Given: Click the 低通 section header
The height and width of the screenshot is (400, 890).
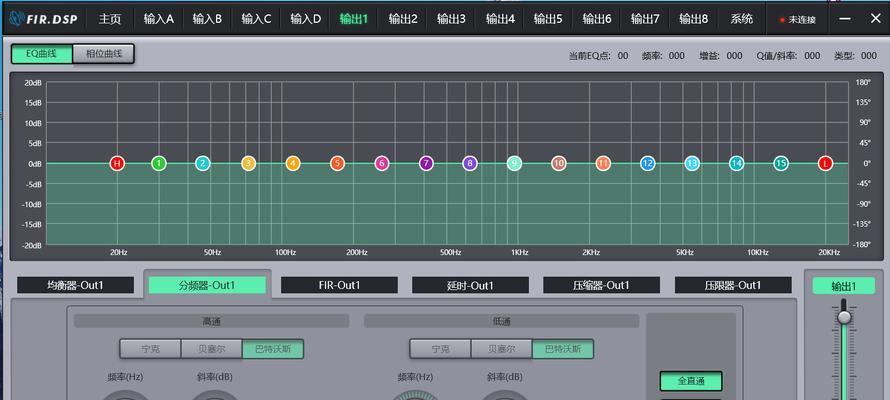Looking at the screenshot, I should [502, 321].
